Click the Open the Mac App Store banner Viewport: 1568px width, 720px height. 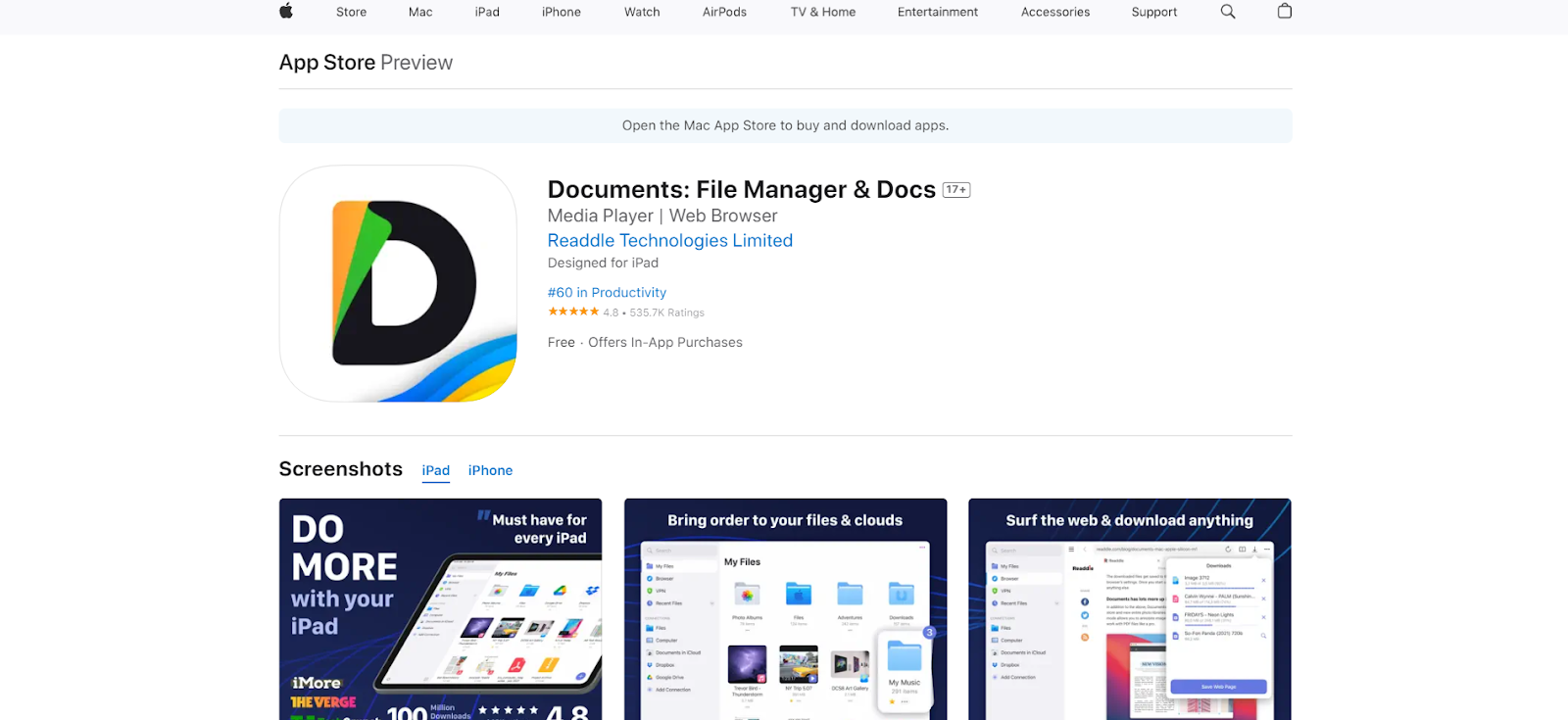tap(785, 125)
